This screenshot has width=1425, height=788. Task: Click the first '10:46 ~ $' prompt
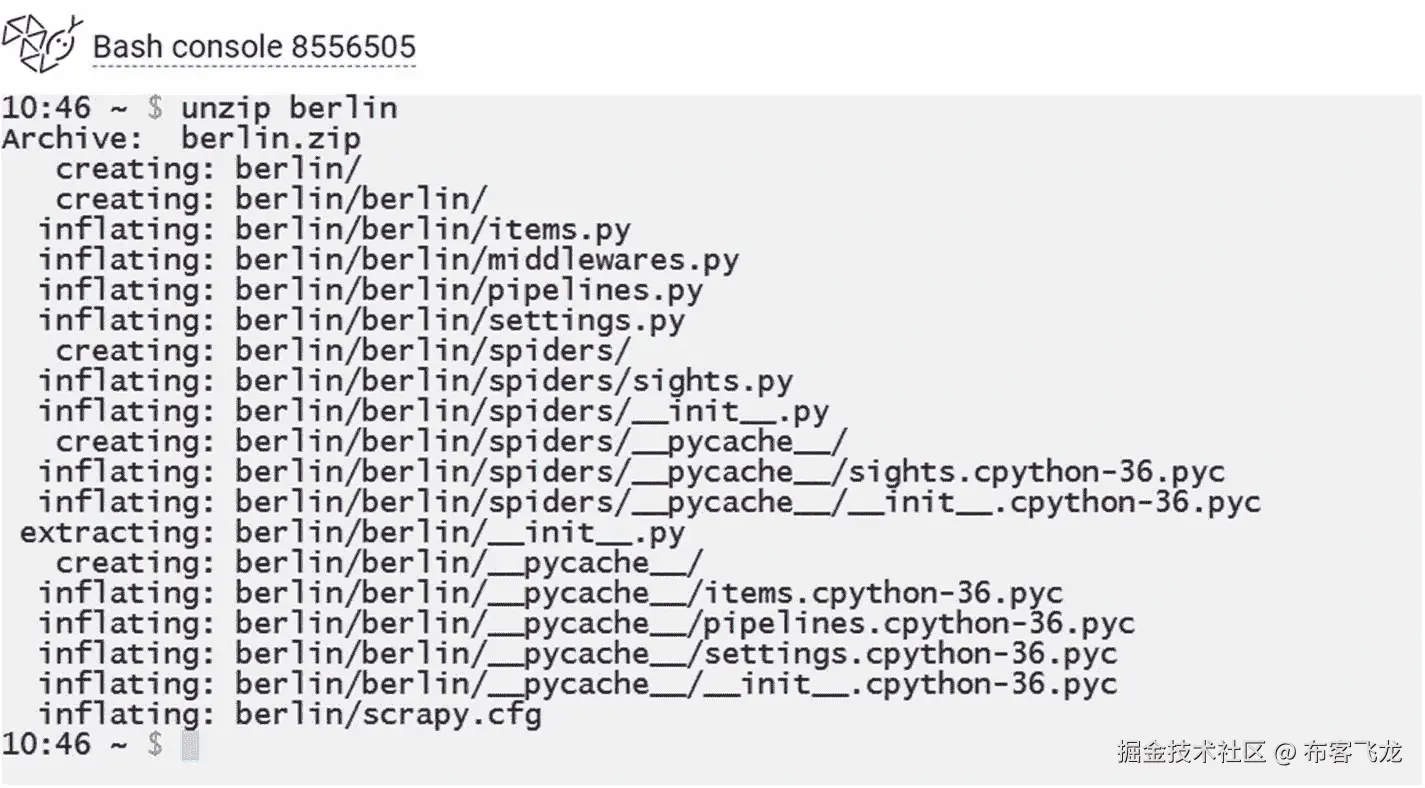(x=82, y=108)
